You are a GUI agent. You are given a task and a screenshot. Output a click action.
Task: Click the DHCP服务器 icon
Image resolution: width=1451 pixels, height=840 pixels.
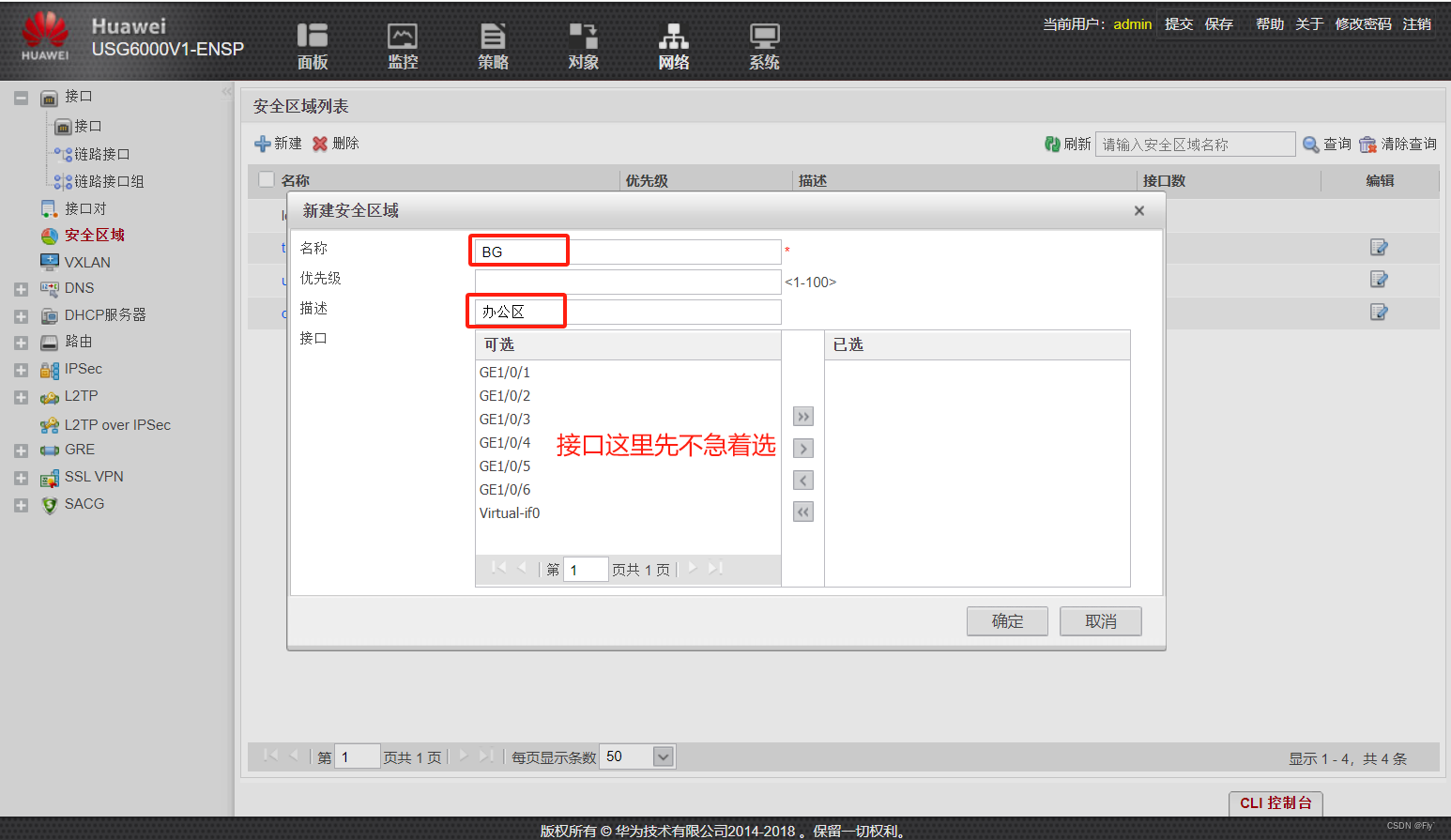click(x=50, y=316)
